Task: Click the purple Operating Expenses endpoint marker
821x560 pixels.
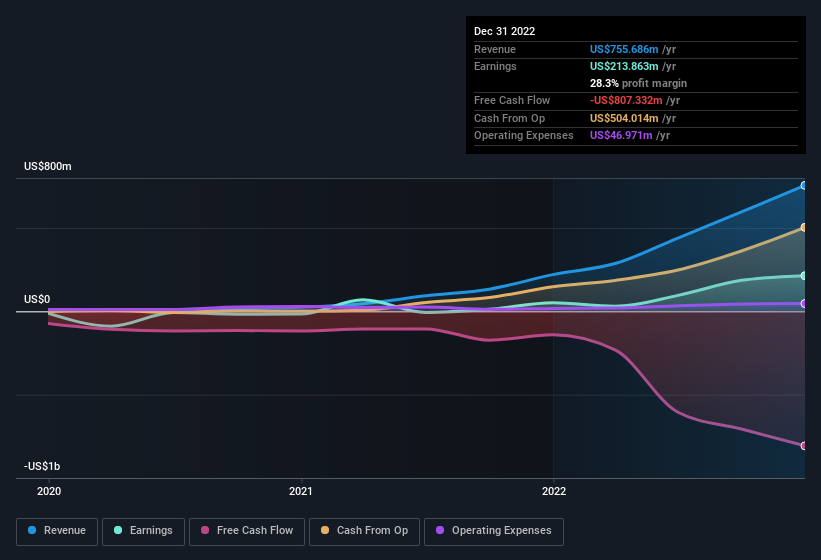Action: pos(803,303)
